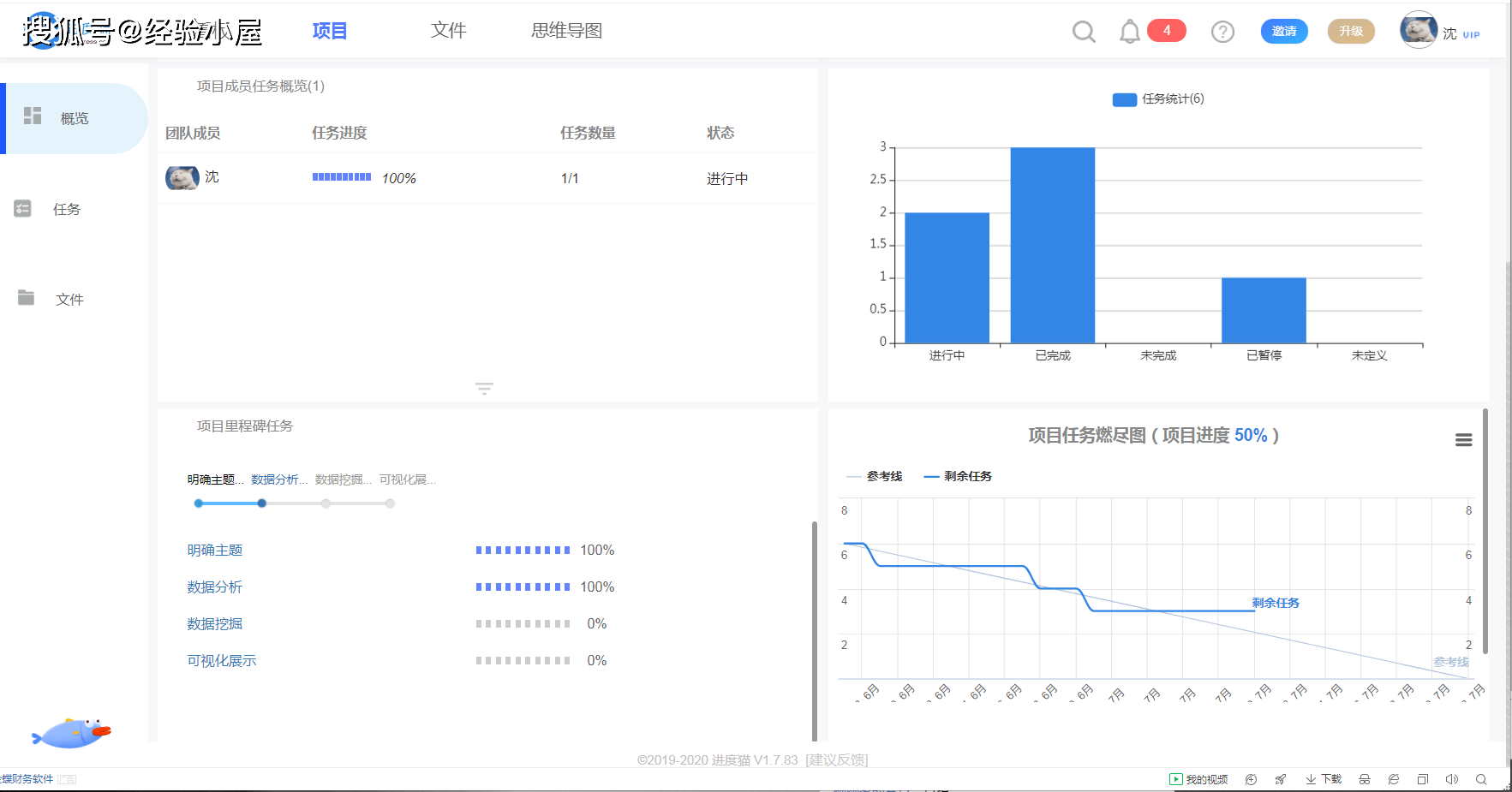The height and width of the screenshot is (792, 1512).
Task: Toggle the 剩余任务 legend in burn-down chart
Action: click(x=958, y=476)
